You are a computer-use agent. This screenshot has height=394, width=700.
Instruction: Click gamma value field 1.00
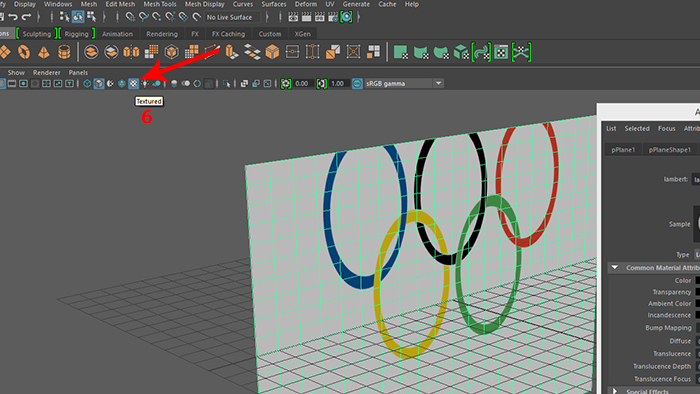pos(338,83)
